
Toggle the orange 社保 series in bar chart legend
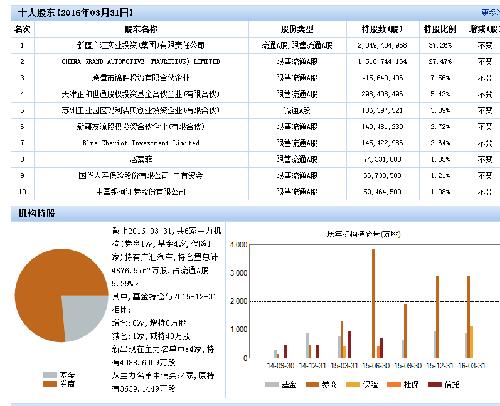coord(403,385)
